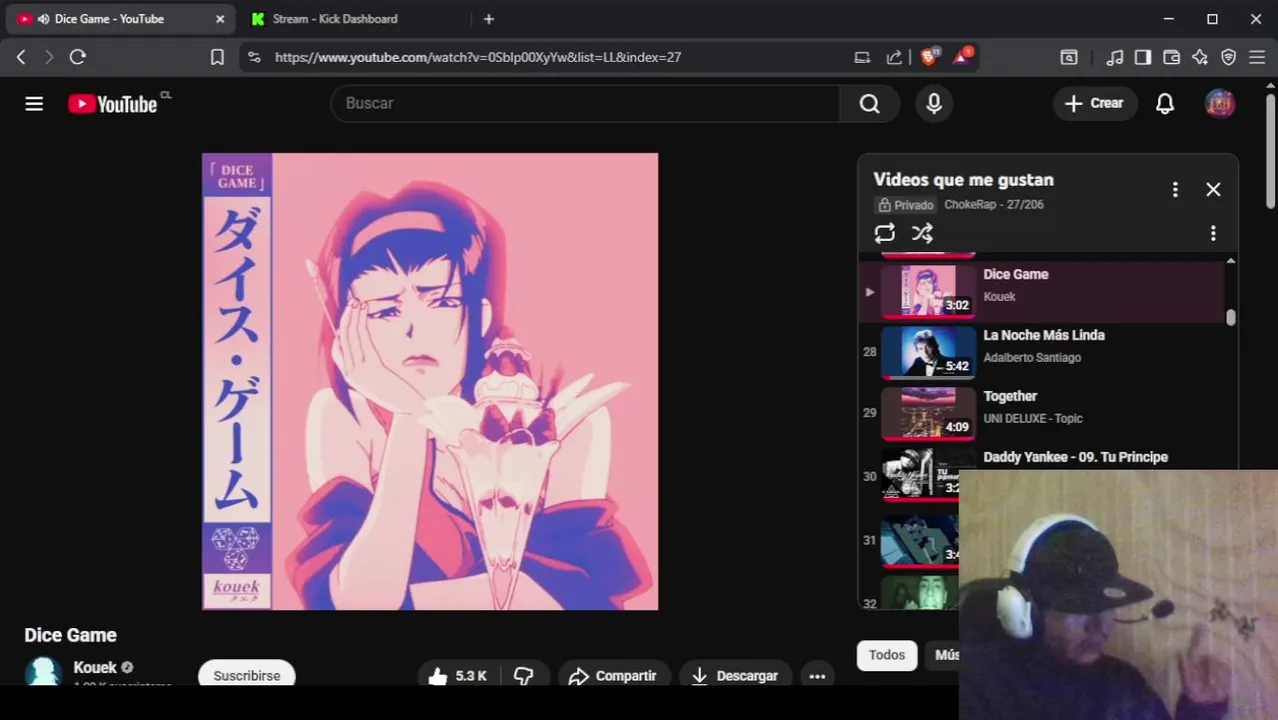Go to YouTube home via logo
This screenshot has width=1278, height=720.
[x=112, y=103]
